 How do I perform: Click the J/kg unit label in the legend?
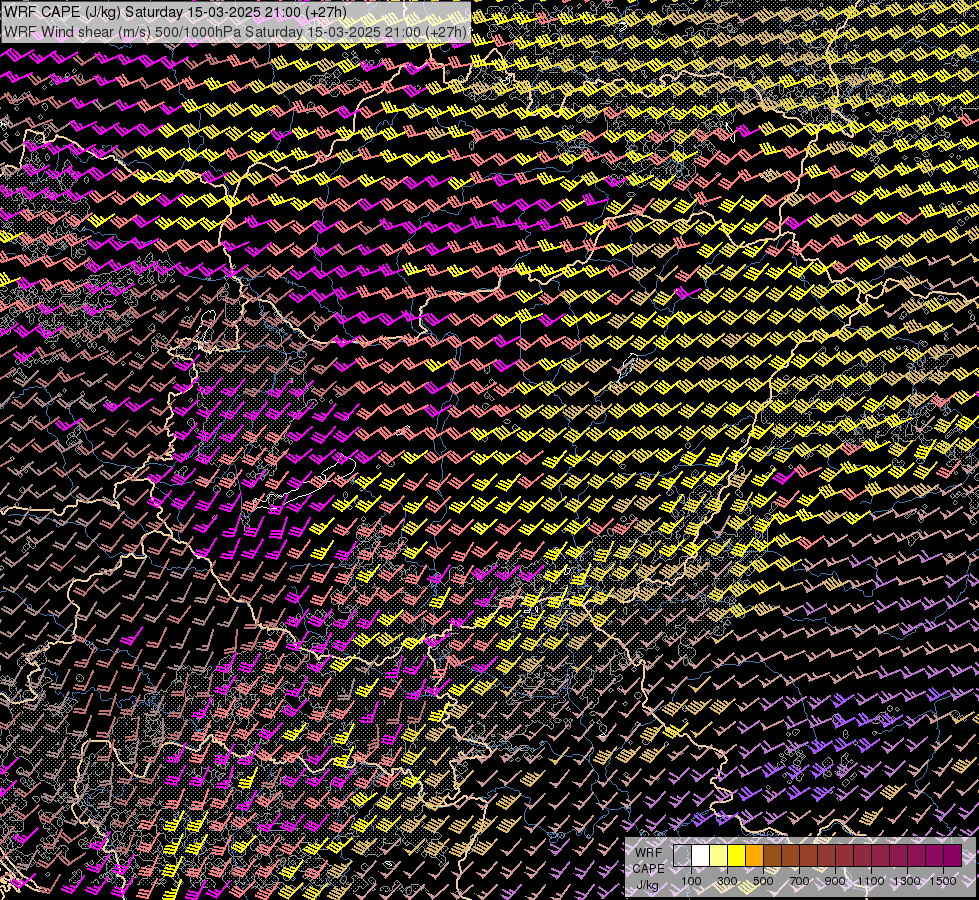(x=648, y=885)
